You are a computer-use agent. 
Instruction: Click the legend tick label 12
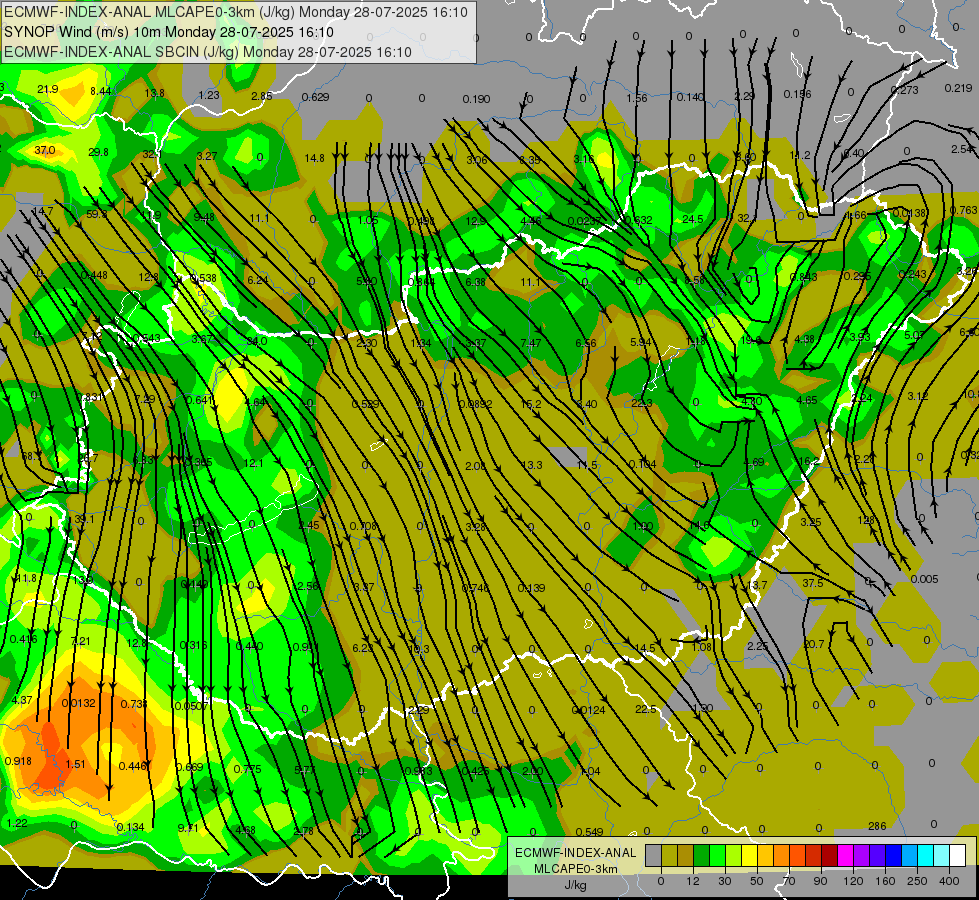point(693,881)
